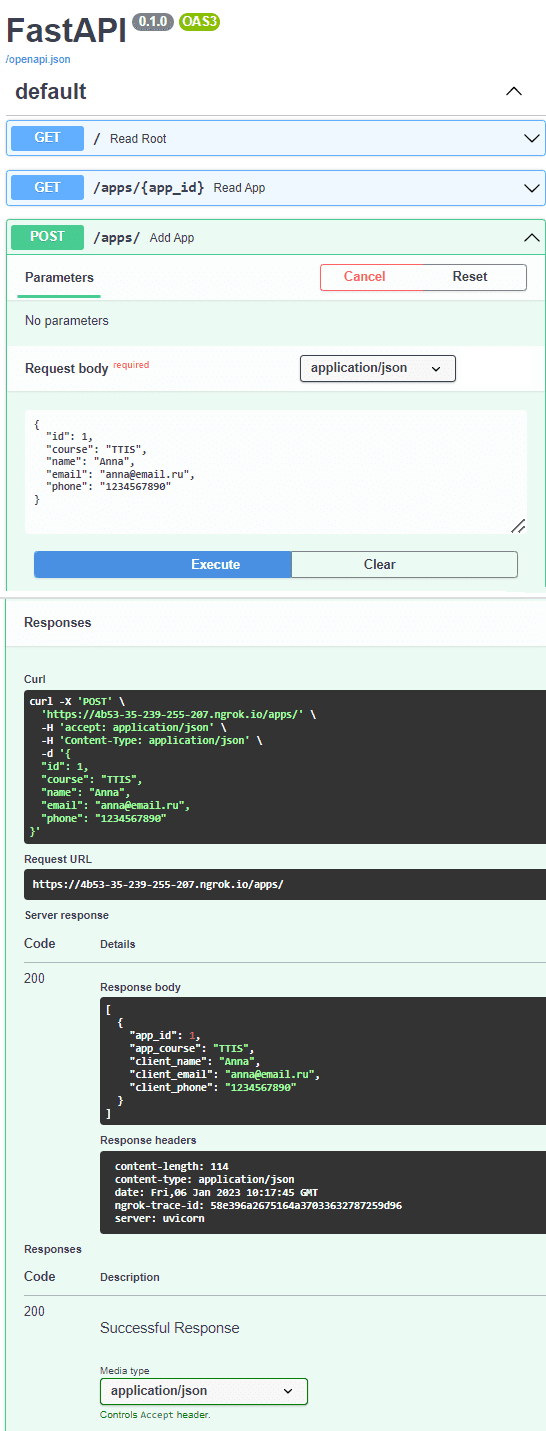This screenshot has height=1431, width=546.
Task: Click the "app_course": "TTIS" response line
Action: click(193, 1048)
